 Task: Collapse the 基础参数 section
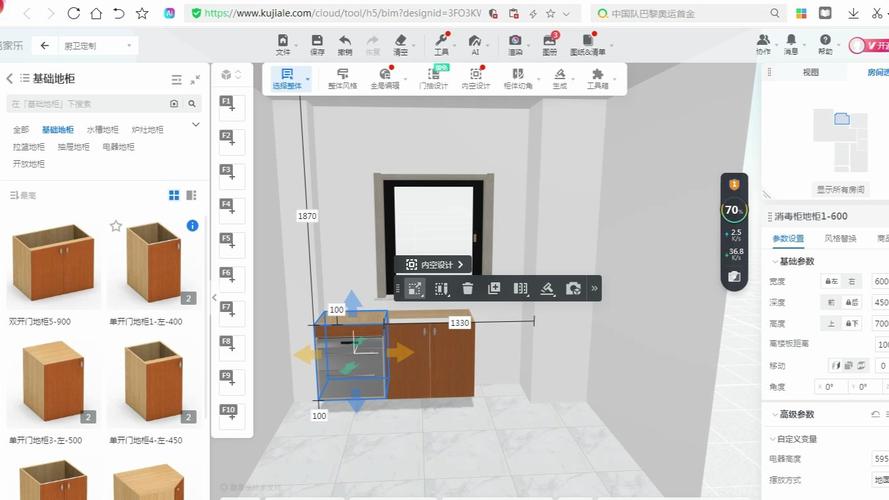click(x=772, y=261)
